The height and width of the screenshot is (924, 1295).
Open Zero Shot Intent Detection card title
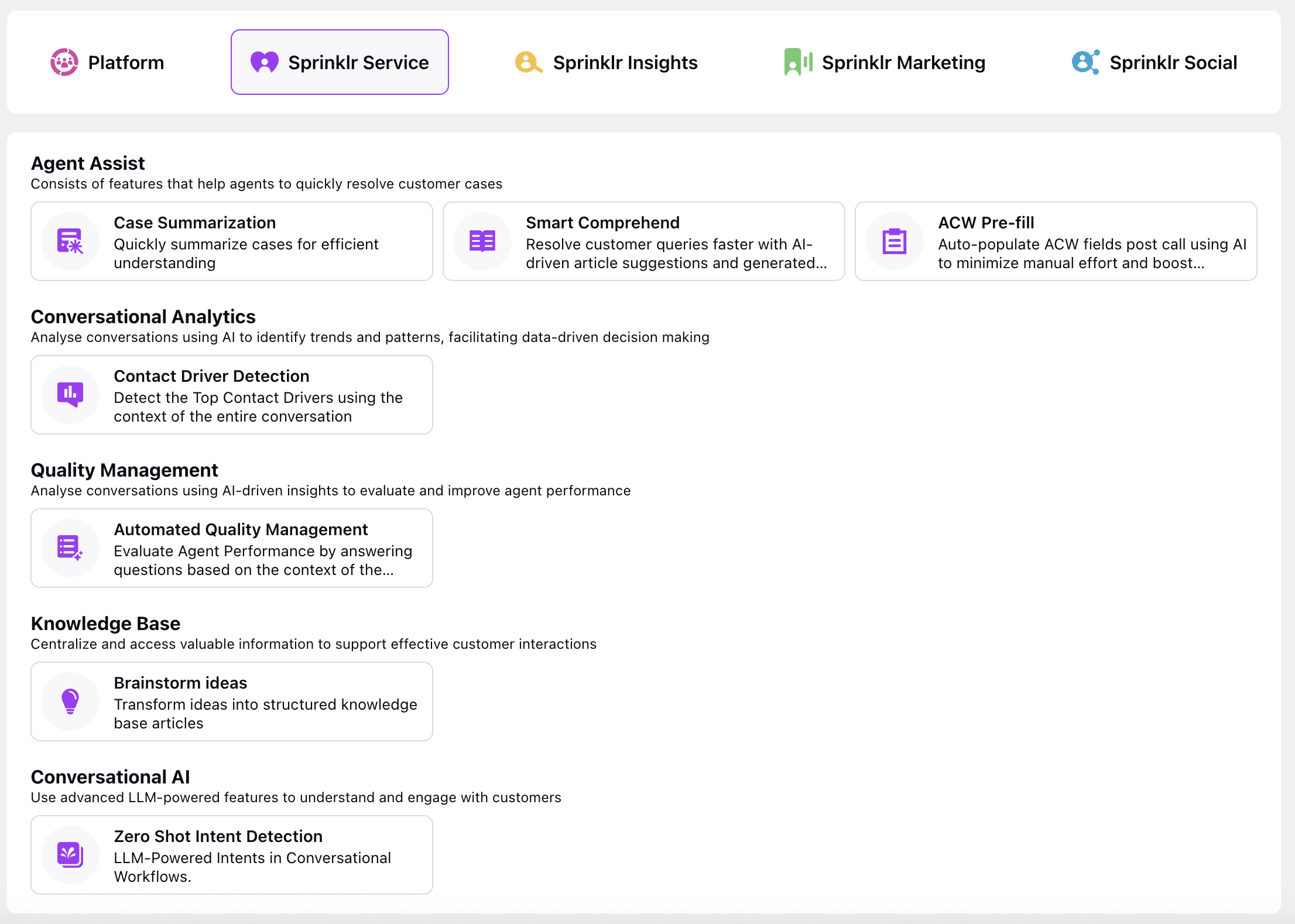point(218,836)
